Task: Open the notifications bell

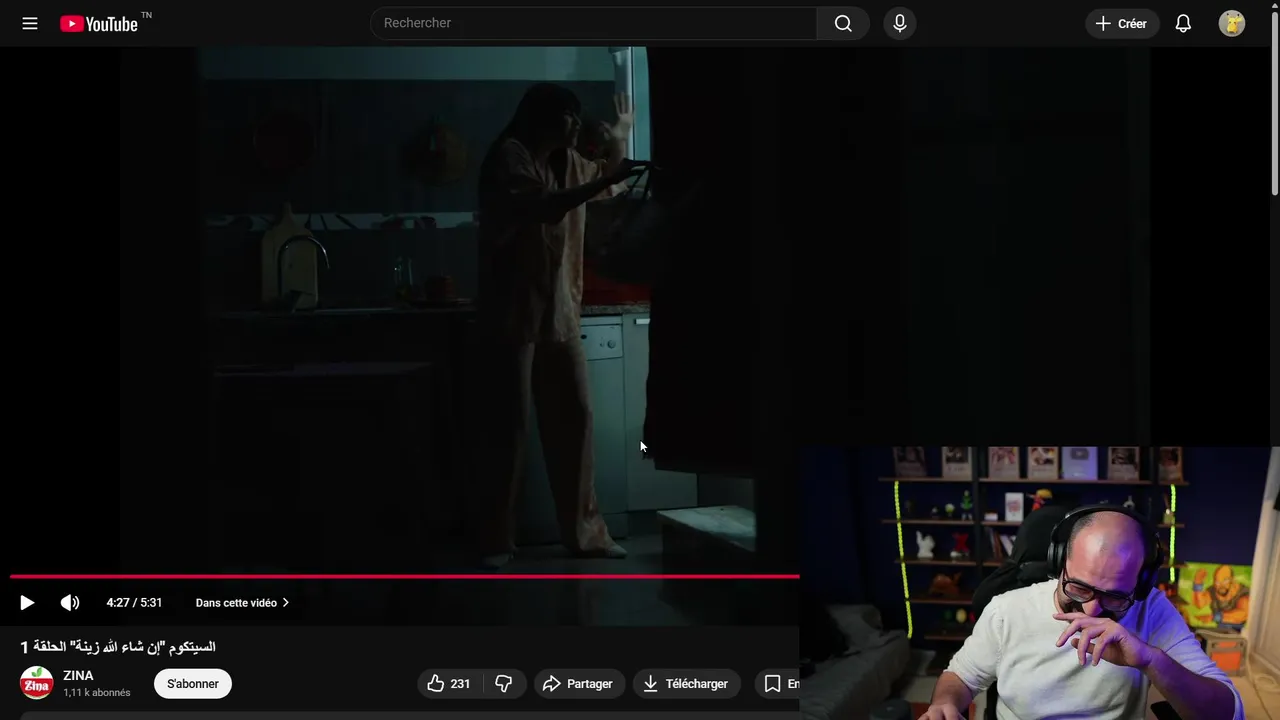Action: coord(1183,23)
